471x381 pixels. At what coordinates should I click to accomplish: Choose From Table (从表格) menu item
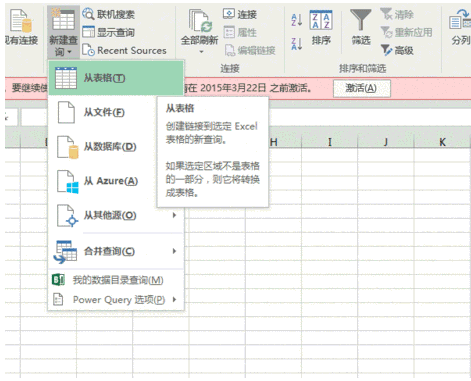point(116,78)
